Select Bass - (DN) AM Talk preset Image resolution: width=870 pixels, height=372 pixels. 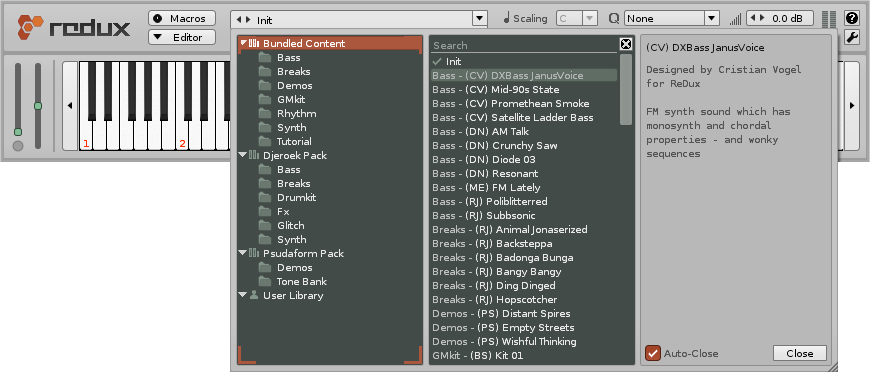(524, 132)
